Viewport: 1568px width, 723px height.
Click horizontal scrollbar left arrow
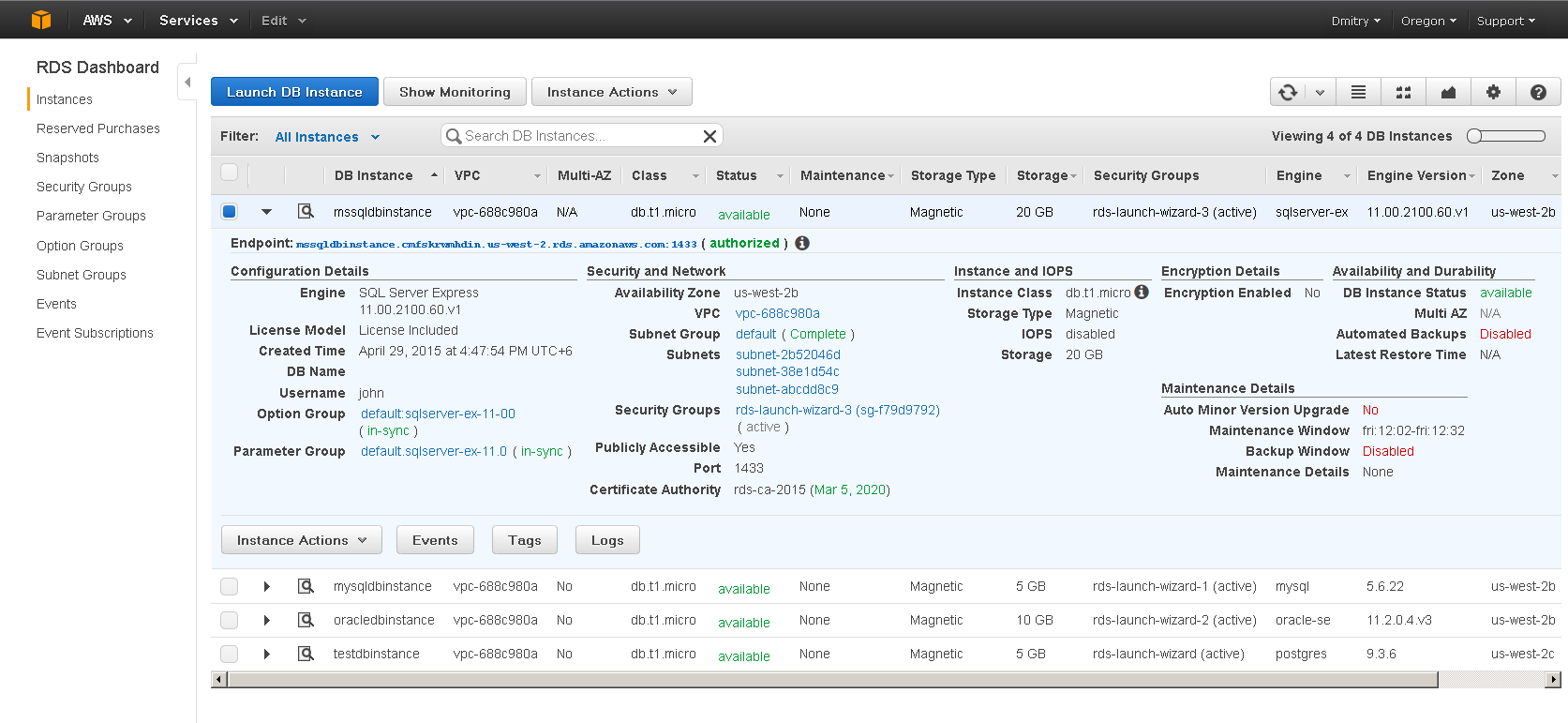pos(218,680)
